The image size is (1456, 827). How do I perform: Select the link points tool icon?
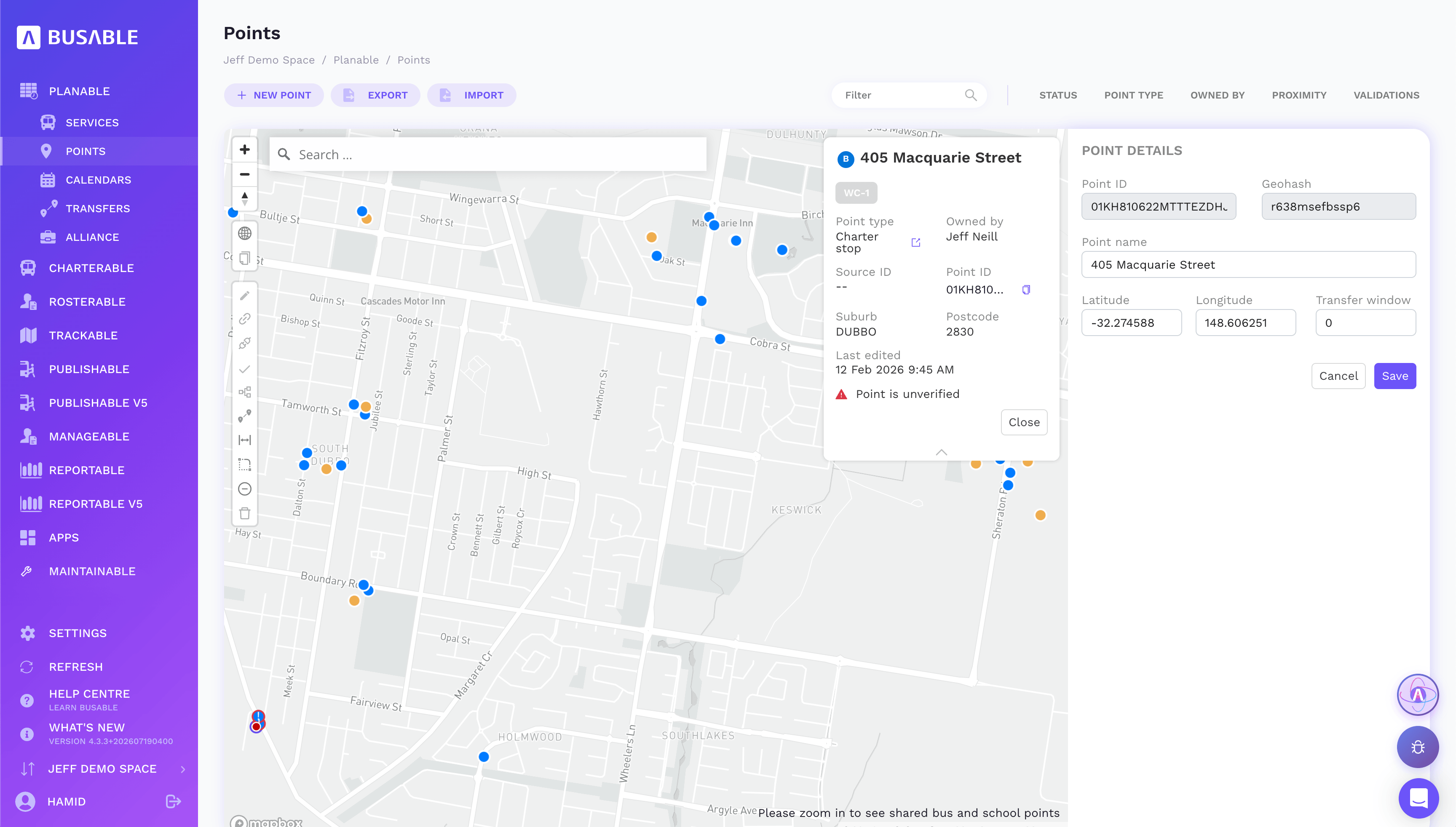point(244,319)
